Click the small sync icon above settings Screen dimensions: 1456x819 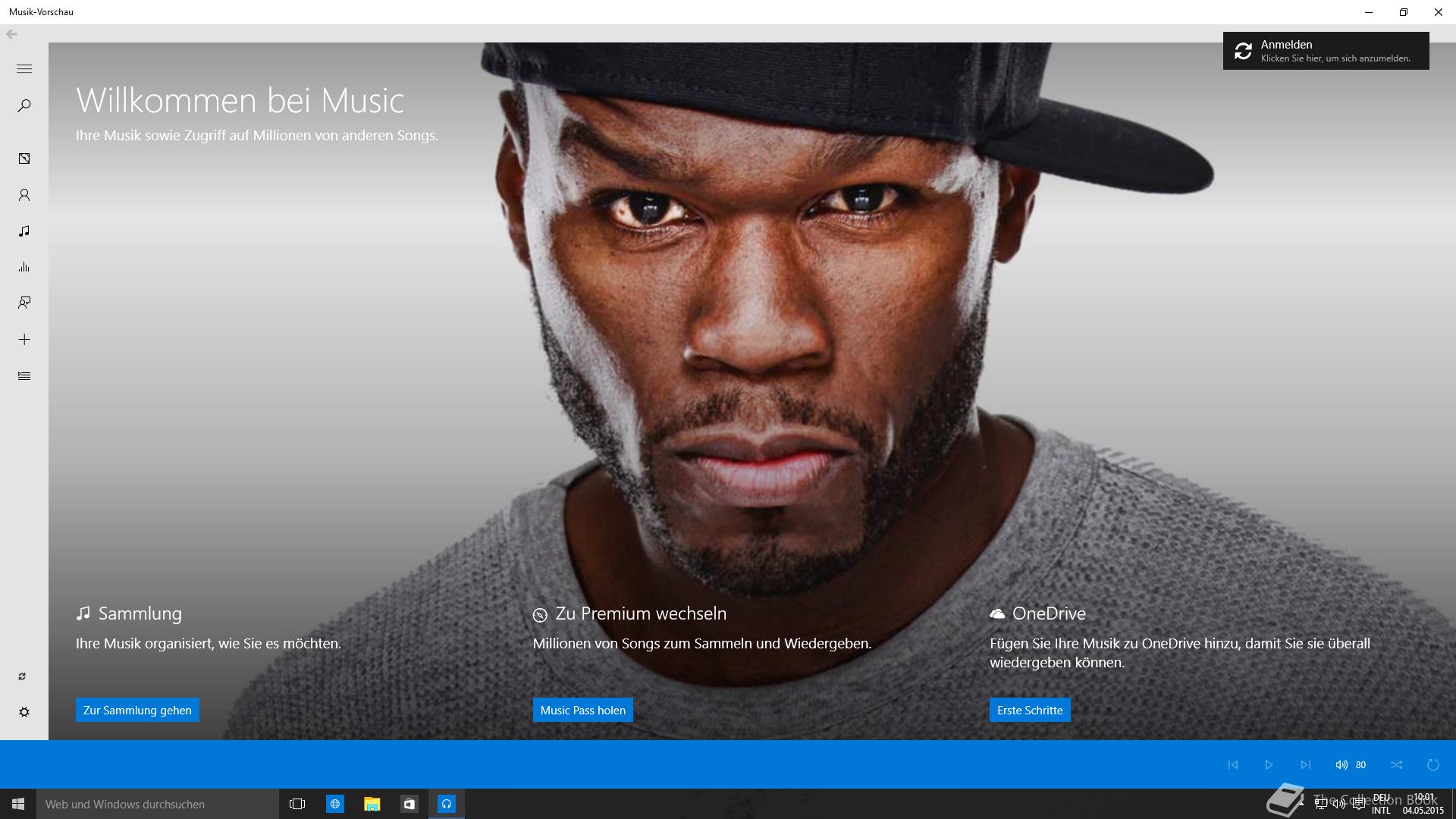22,676
